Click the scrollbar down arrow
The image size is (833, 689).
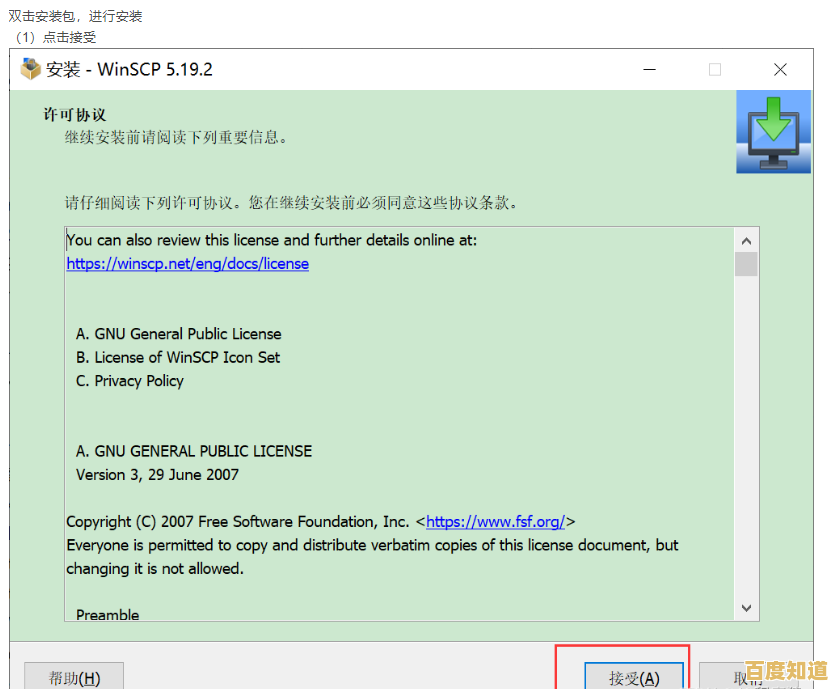click(x=745, y=607)
